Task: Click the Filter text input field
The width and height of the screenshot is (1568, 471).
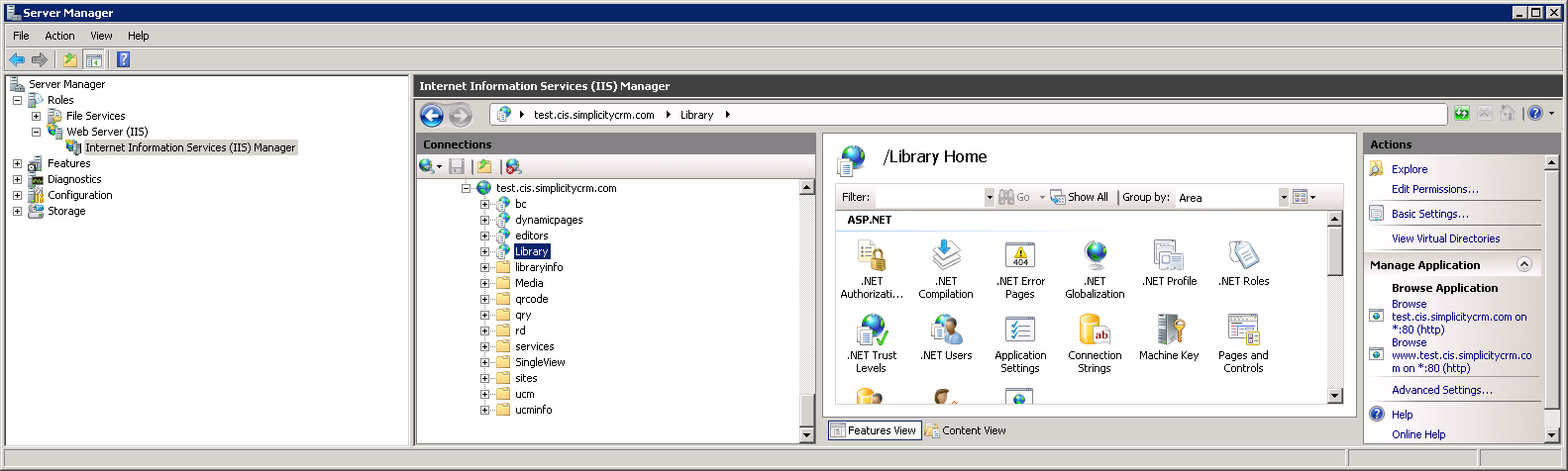Action: pos(928,197)
